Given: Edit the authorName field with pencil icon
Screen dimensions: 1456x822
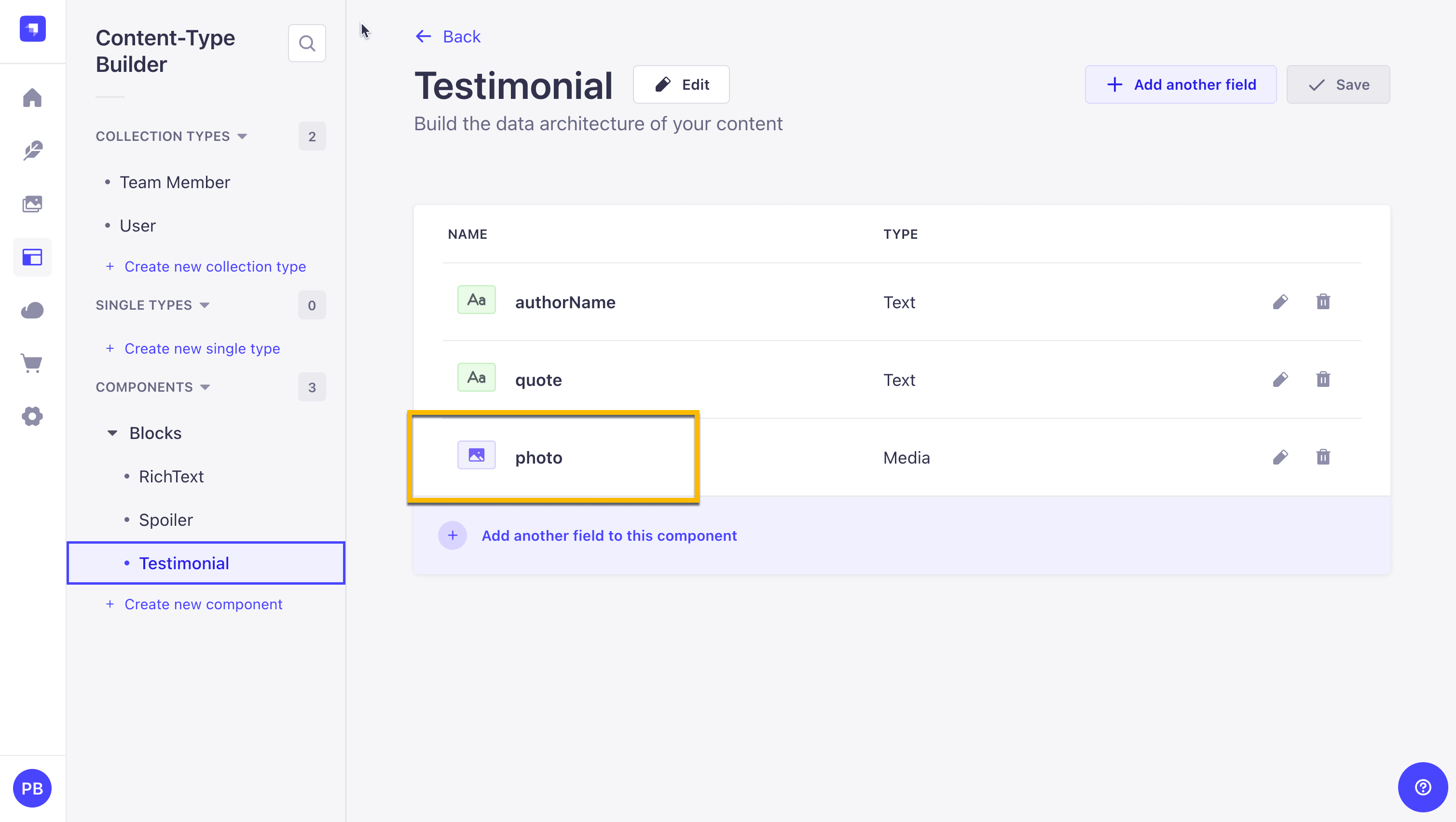Looking at the screenshot, I should pyautogui.click(x=1280, y=302).
